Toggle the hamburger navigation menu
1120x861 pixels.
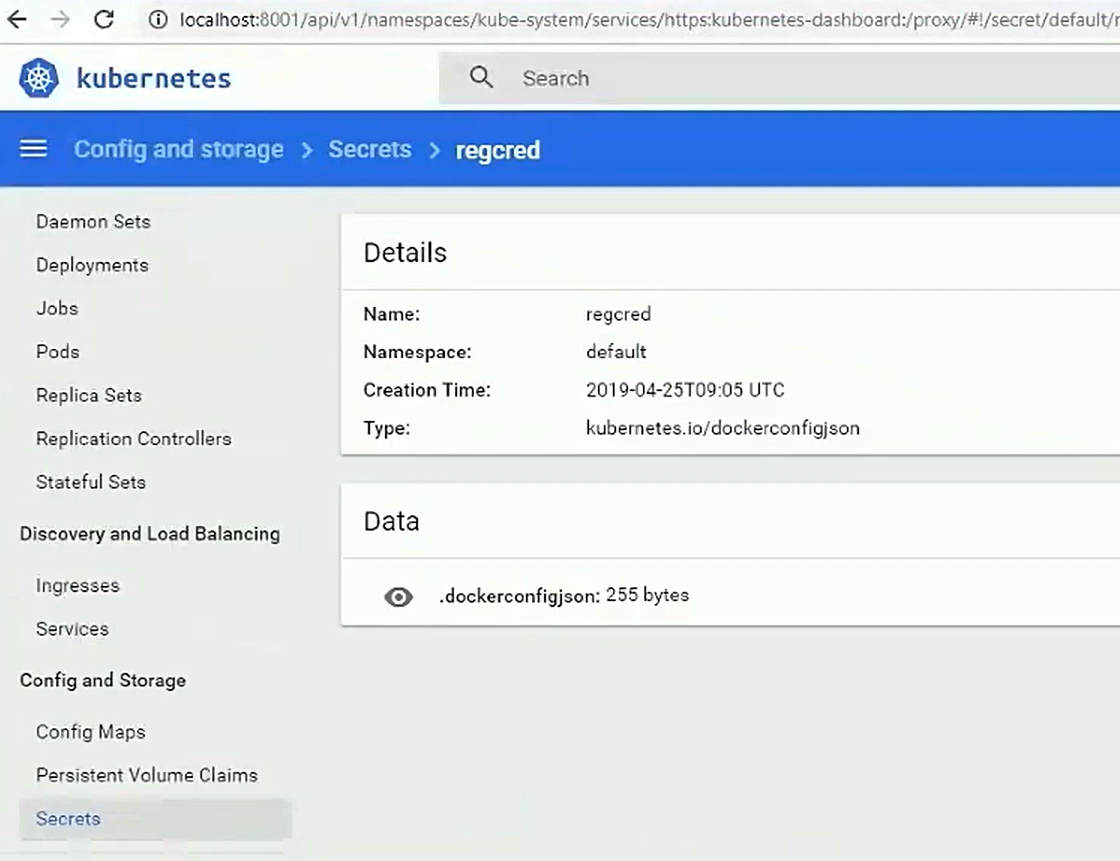[x=33, y=149]
